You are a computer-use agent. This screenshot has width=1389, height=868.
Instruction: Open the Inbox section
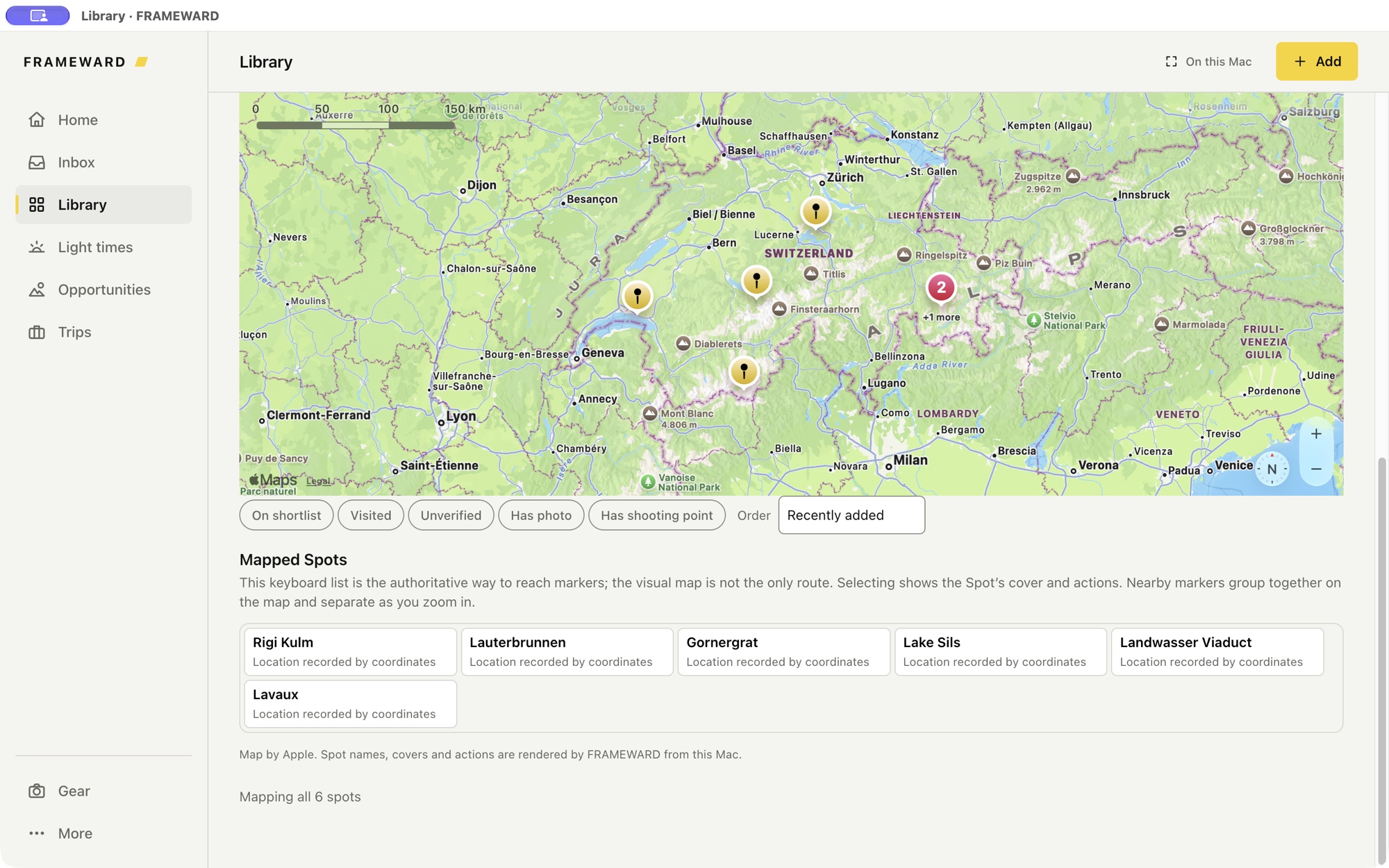tap(103, 162)
